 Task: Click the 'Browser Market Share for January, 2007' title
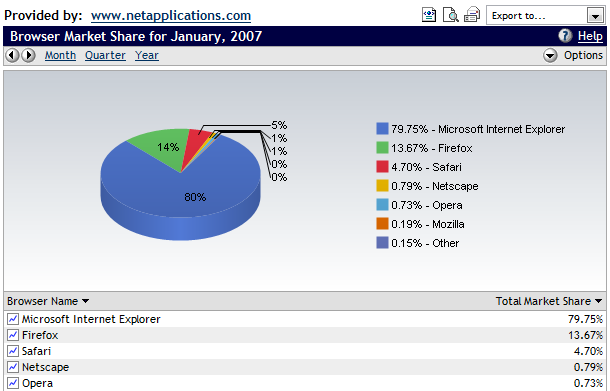click(x=136, y=36)
